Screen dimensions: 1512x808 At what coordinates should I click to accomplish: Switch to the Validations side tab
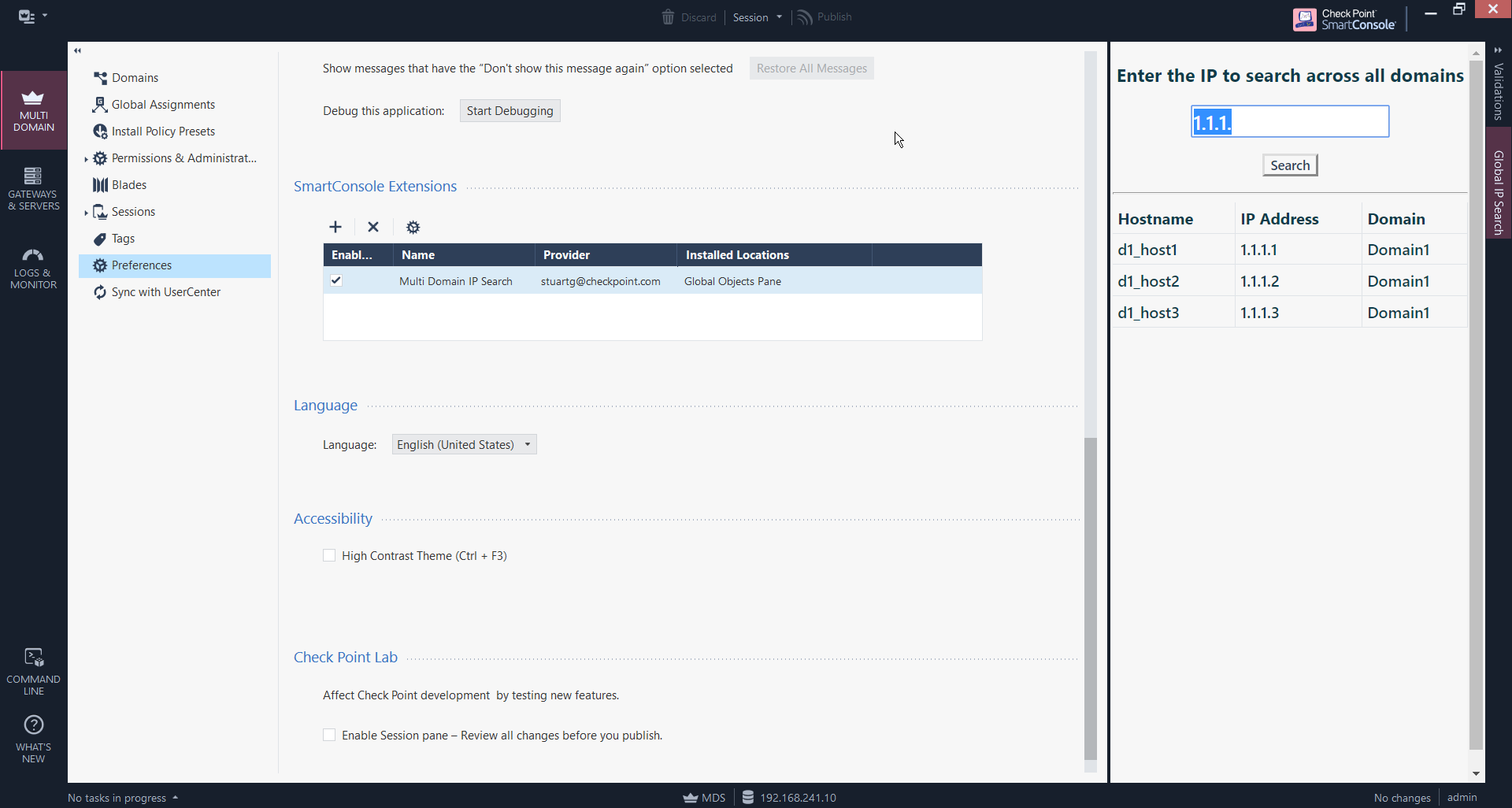(x=1498, y=91)
